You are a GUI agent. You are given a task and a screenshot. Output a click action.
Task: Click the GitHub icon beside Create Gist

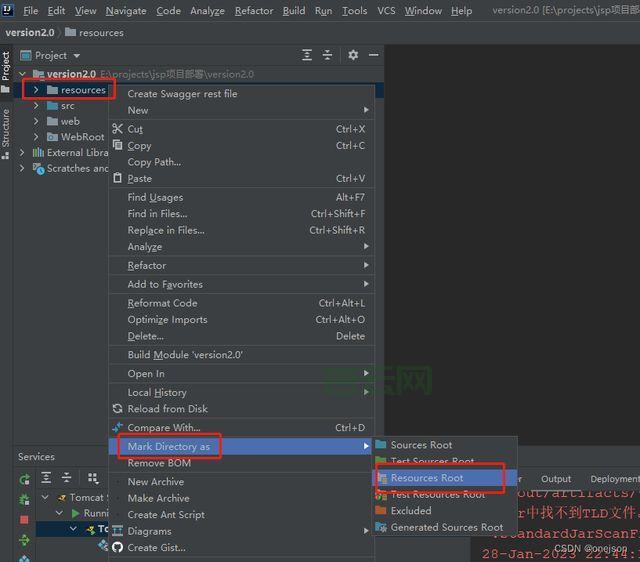click(x=118, y=547)
